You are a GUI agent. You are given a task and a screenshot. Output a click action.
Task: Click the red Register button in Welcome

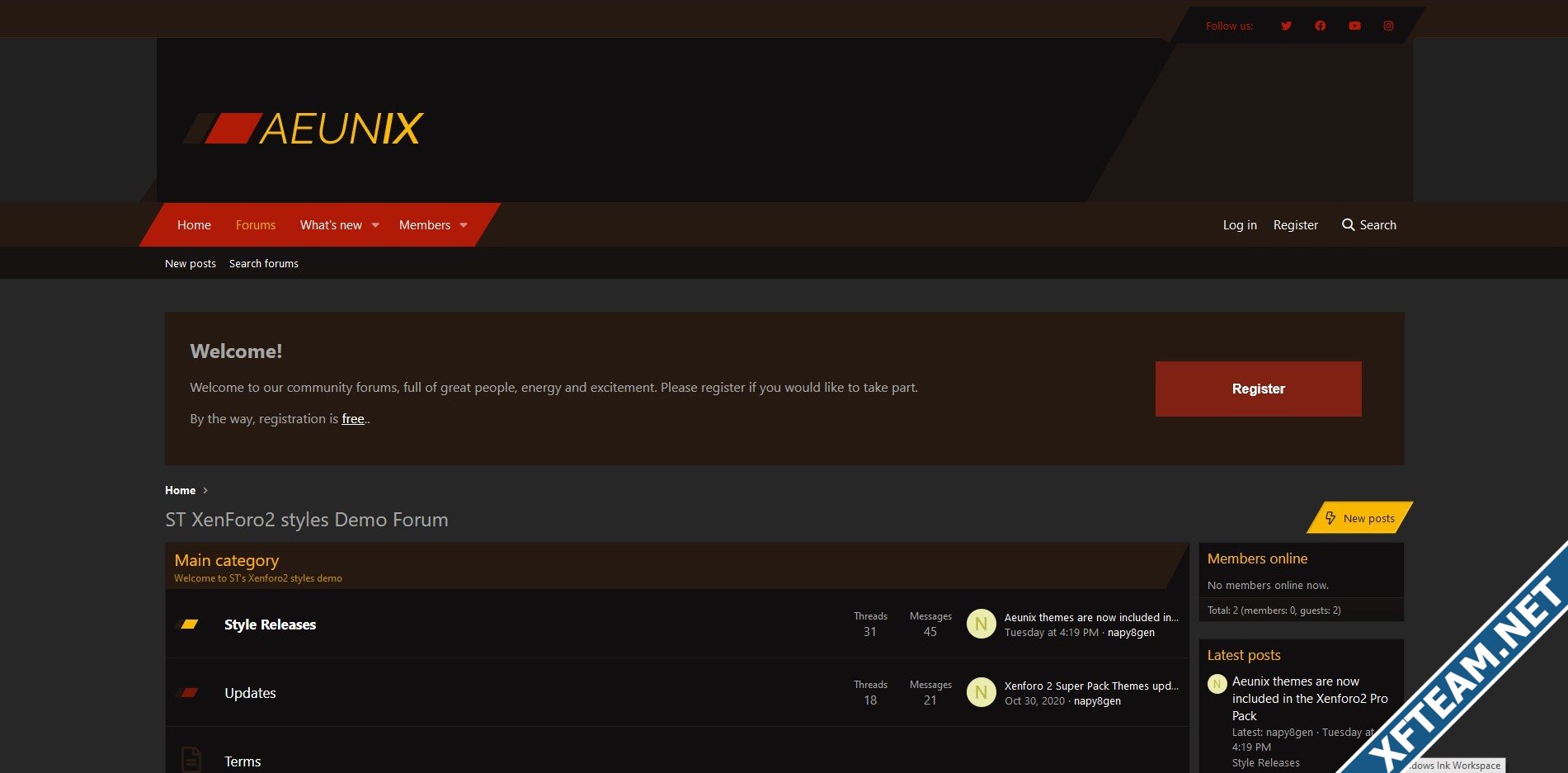[1259, 389]
